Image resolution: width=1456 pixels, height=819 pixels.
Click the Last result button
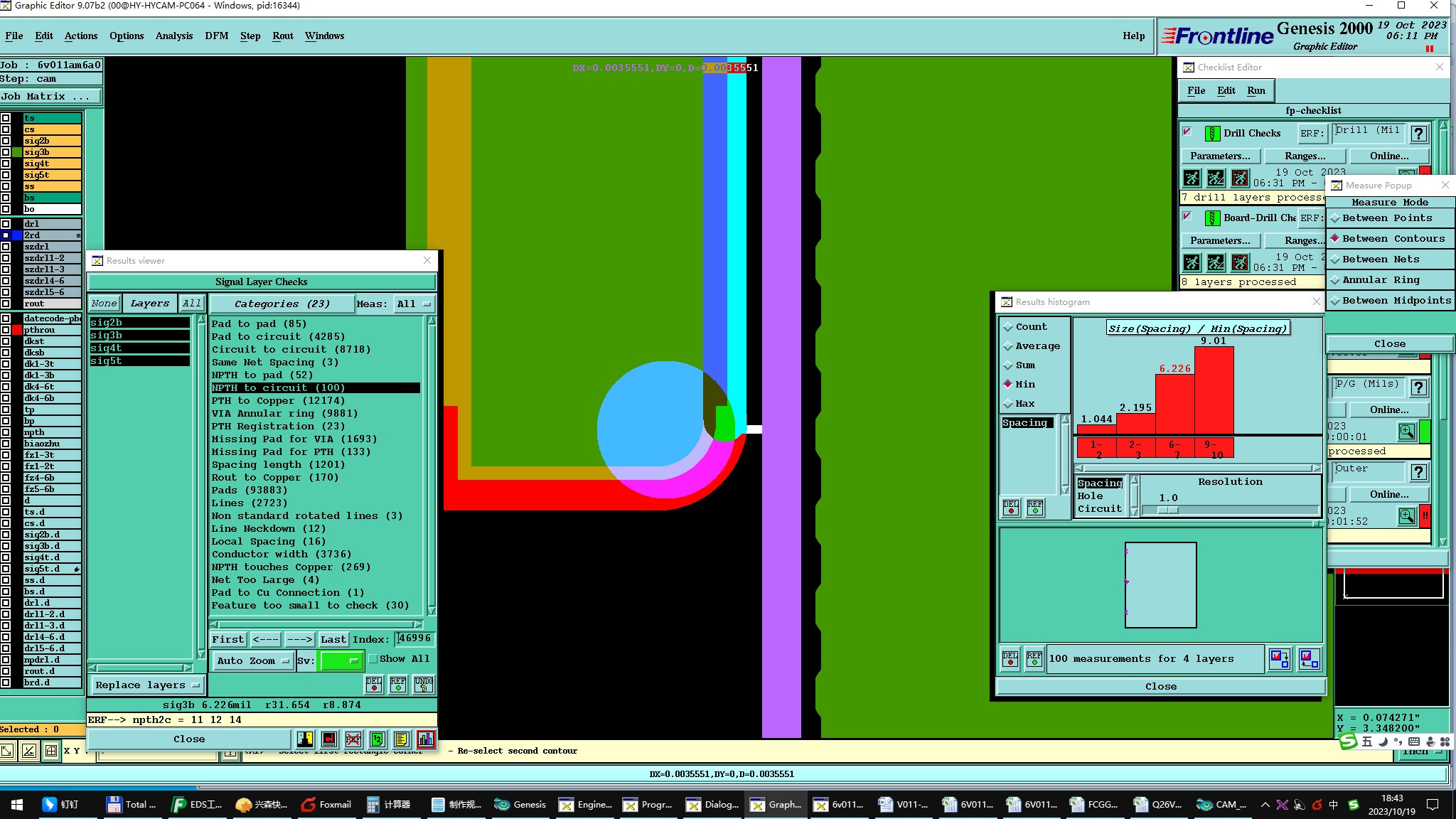333,639
